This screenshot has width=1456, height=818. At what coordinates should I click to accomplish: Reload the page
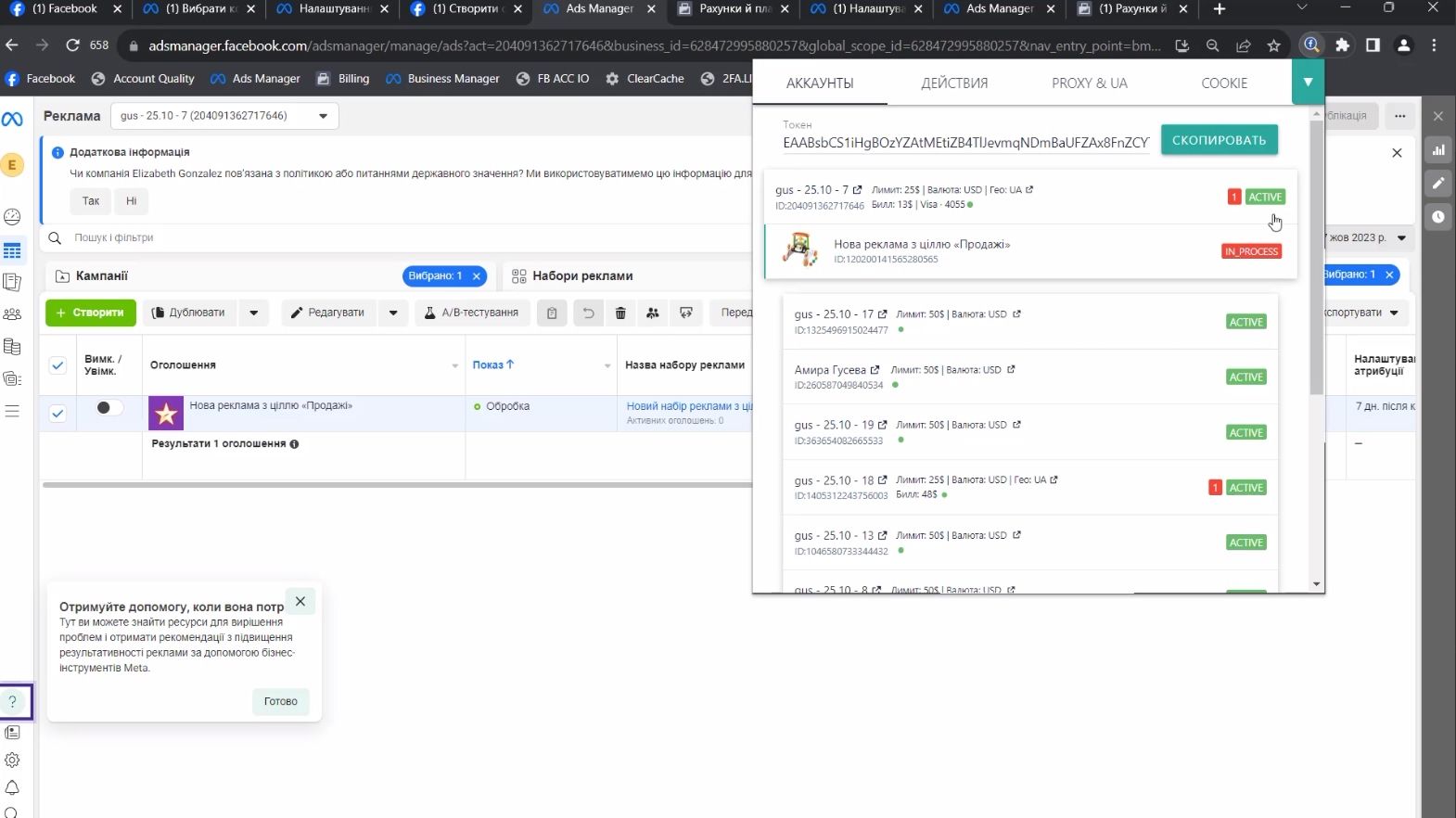[72, 45]
